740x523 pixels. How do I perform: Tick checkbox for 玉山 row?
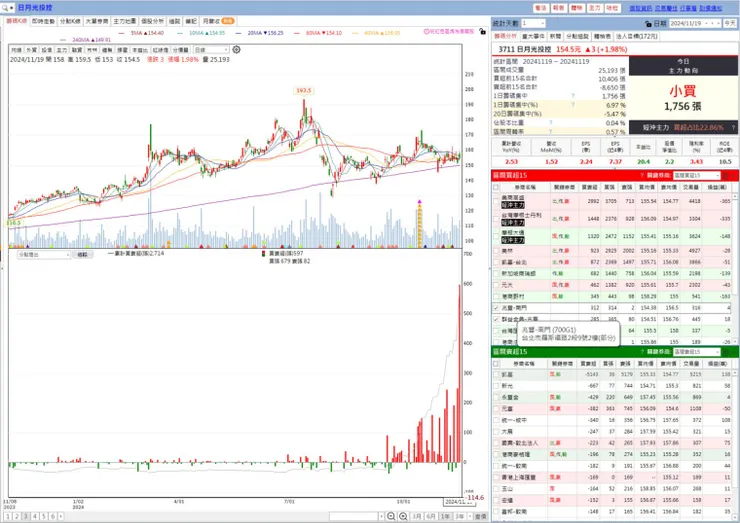[x=496, y=489]
